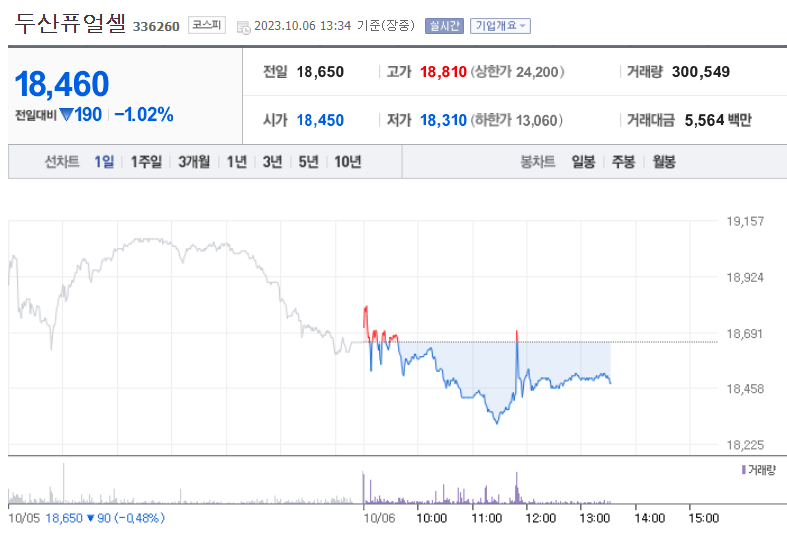
Task: Click the 코스피 market label
Action: [x=207, y=25]
